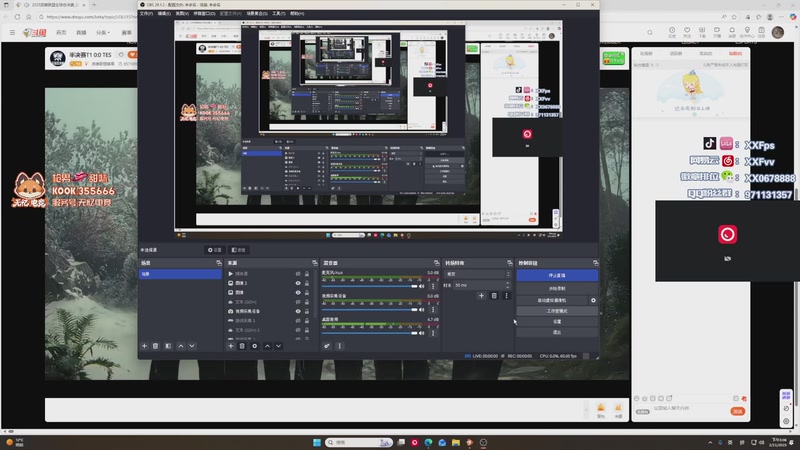Adjust the desktop audio volume slider
800x450 pixels.
369,333
